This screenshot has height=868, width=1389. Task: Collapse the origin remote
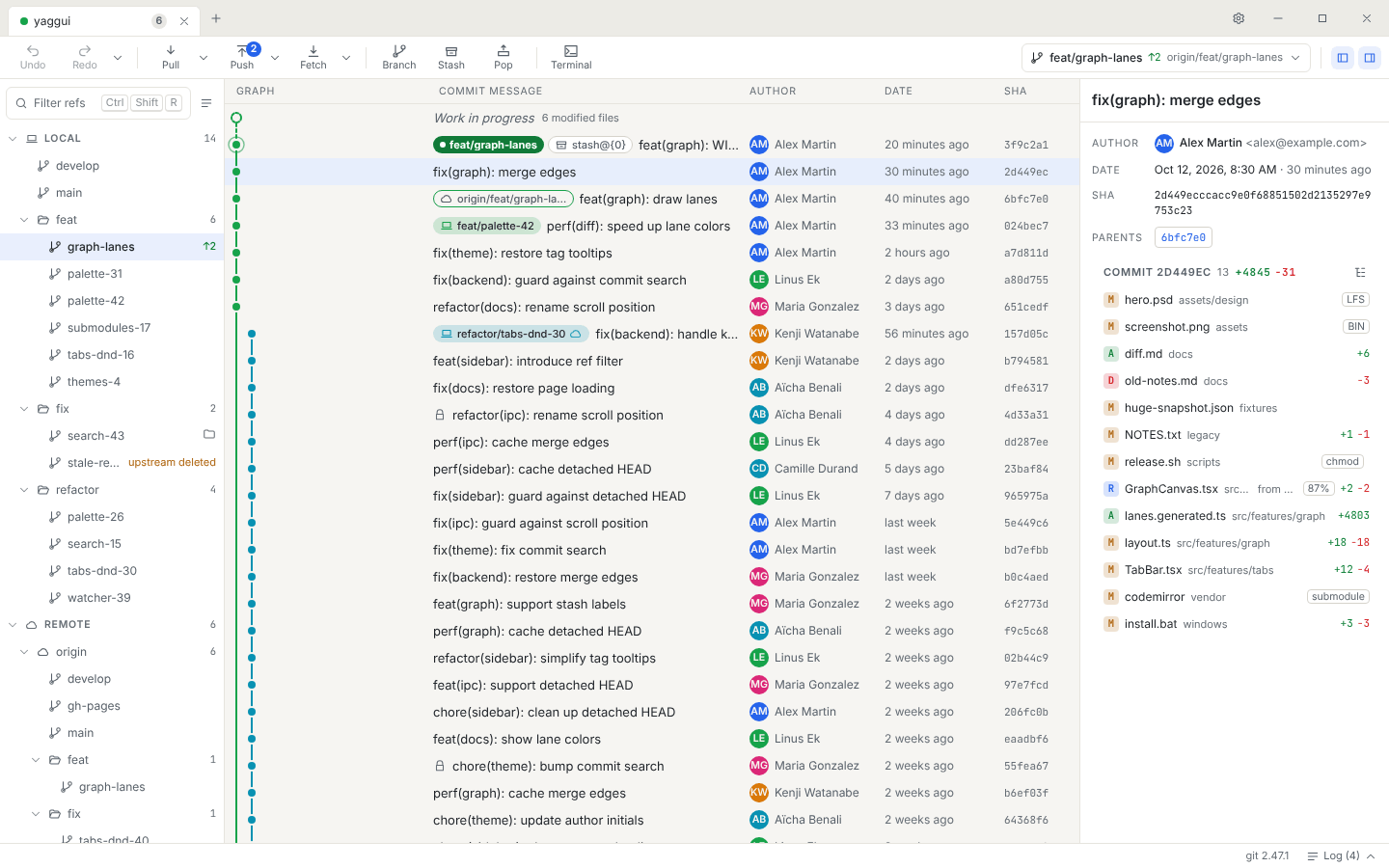(x=24, y=652)
